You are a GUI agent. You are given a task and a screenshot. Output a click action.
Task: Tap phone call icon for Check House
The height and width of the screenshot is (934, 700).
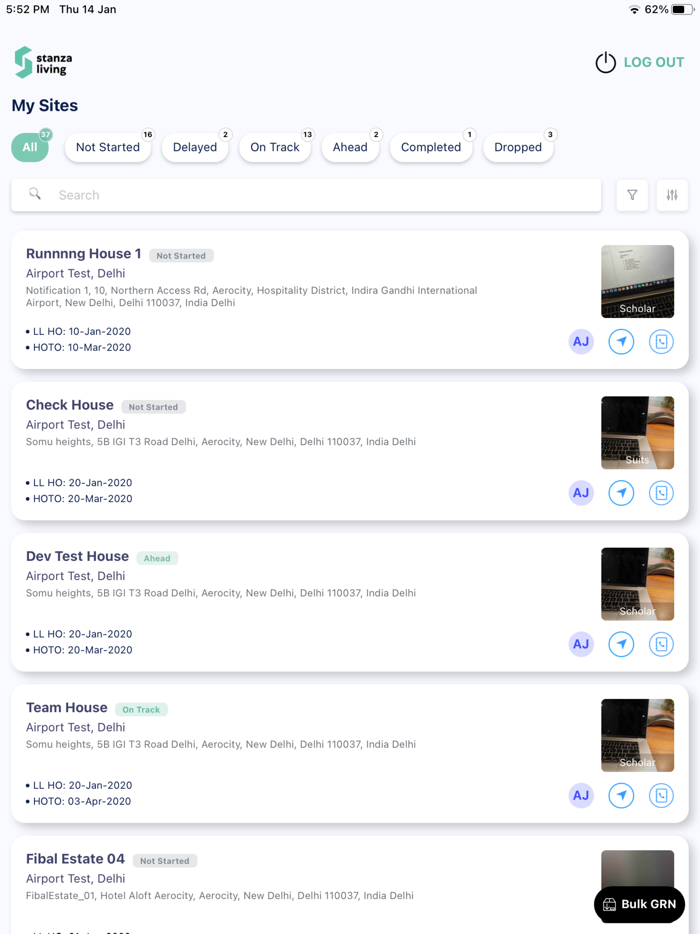point(661,493)
